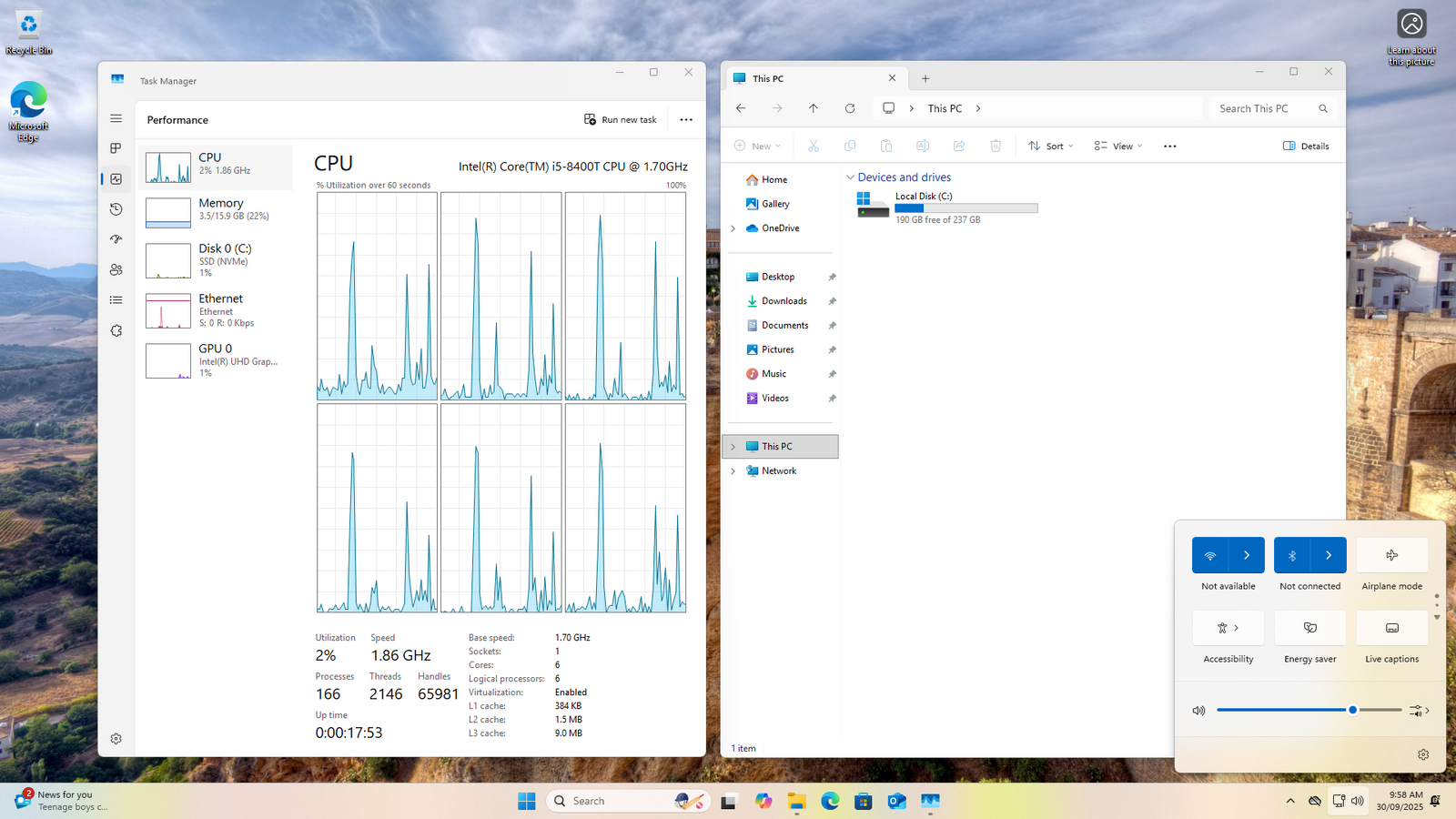This screenshot has width=1456, height=819.
Task: Click the File Explorer refresh icon
Action: (x=850, y=108)
